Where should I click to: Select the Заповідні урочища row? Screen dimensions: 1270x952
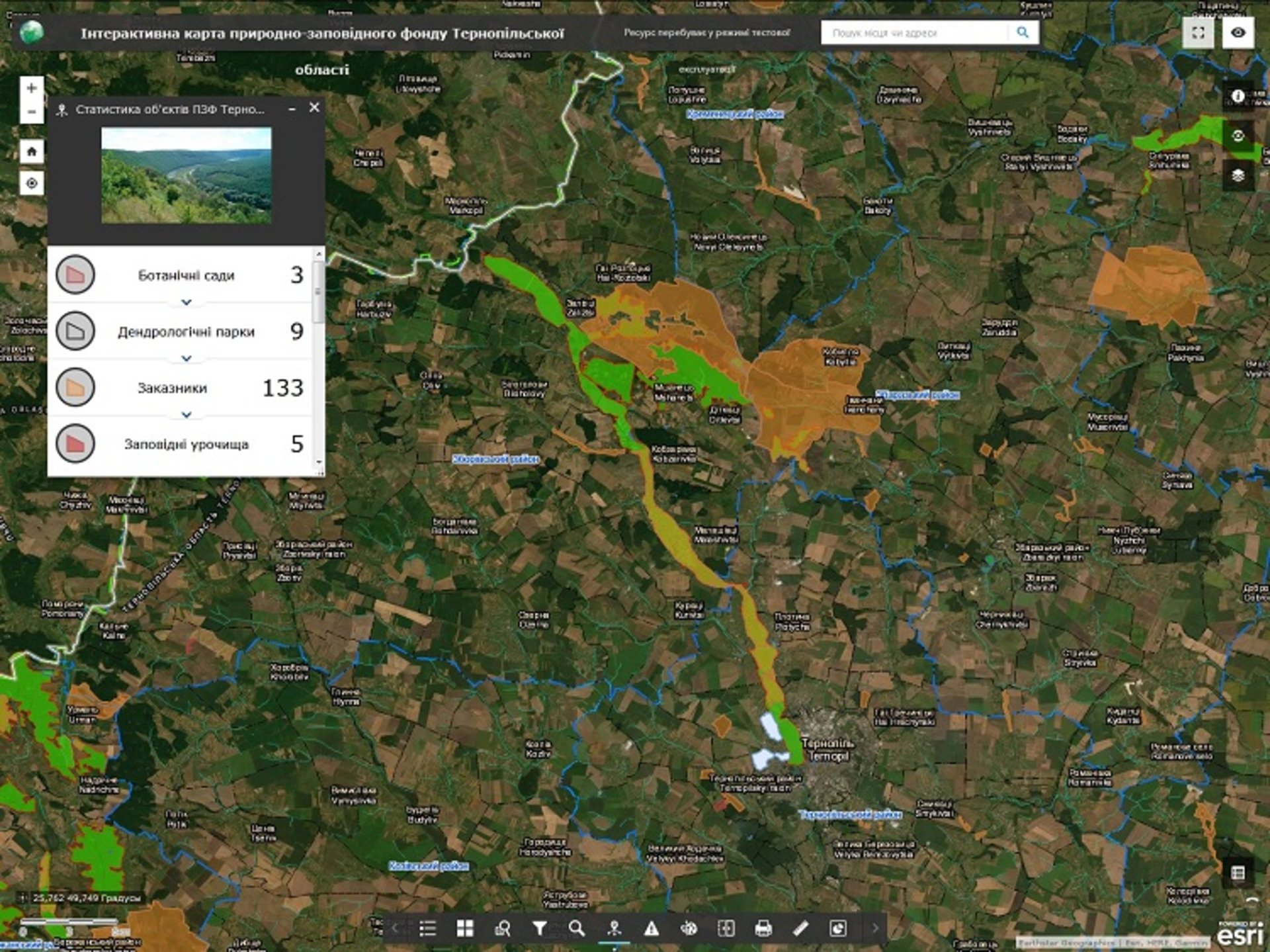pos(180,443)
